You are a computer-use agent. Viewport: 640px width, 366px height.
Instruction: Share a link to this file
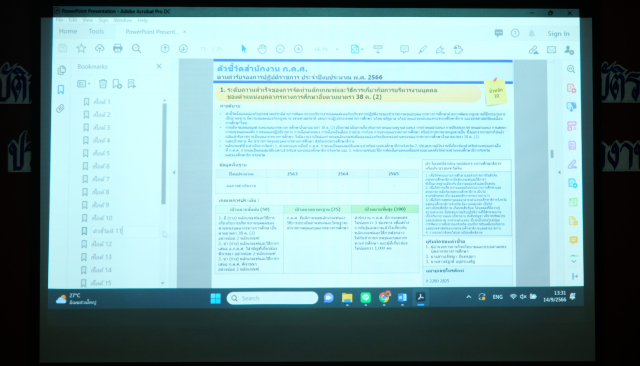click(x=533, y=50)
